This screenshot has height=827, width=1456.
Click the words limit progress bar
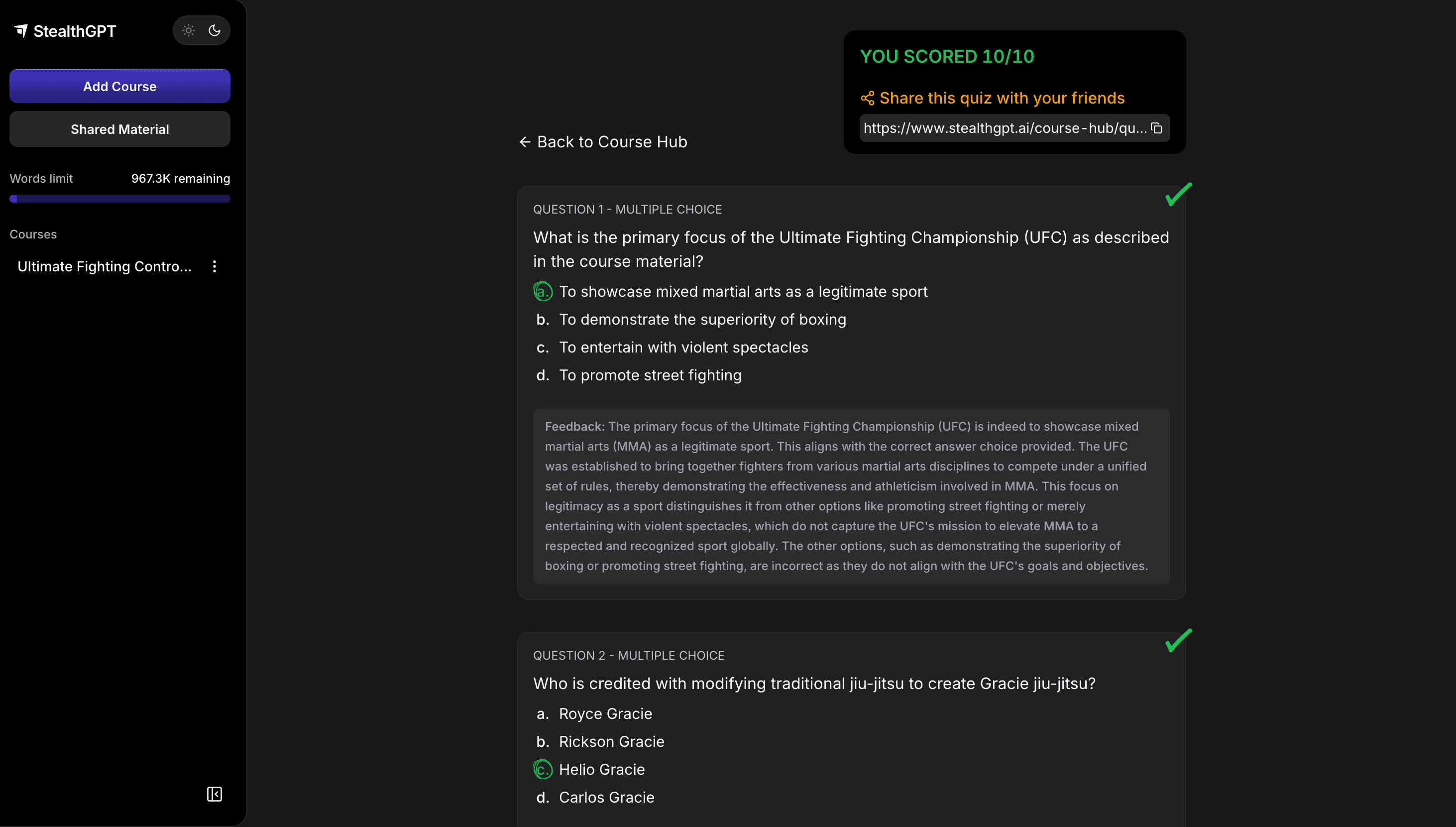[120, 199]
